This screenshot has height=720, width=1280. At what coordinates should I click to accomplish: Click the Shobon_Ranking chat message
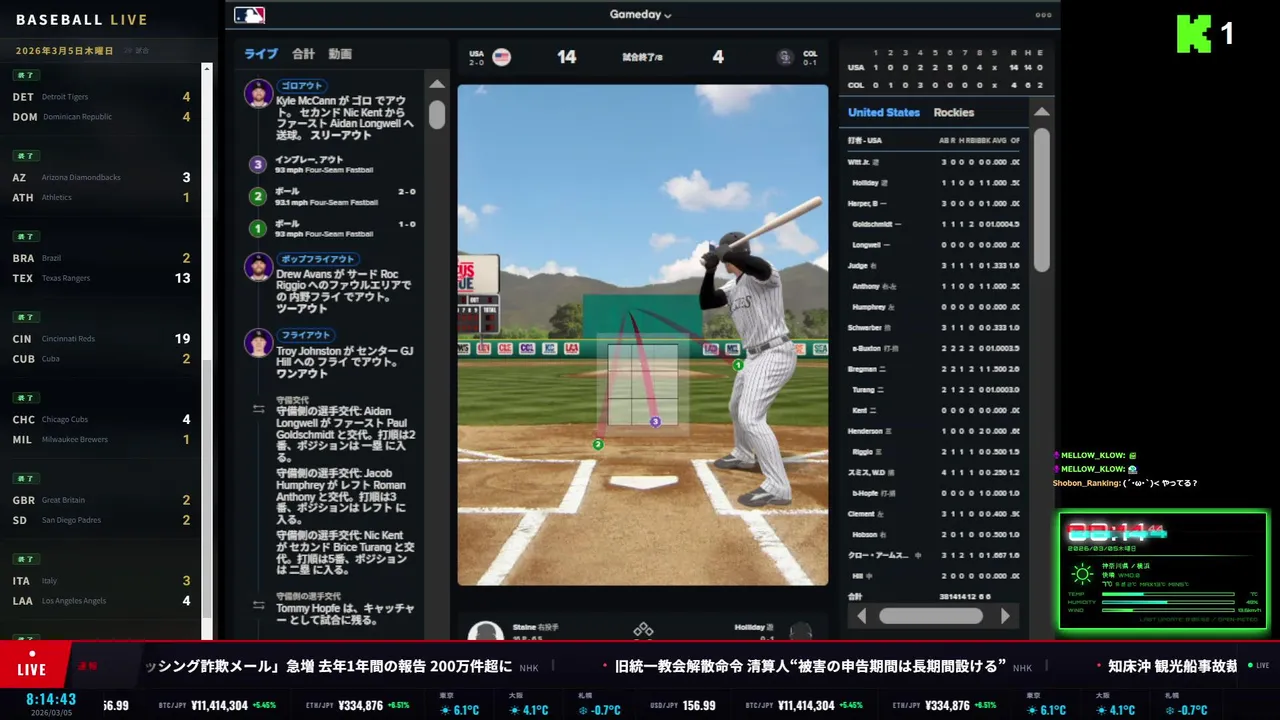pos(1125,483)
